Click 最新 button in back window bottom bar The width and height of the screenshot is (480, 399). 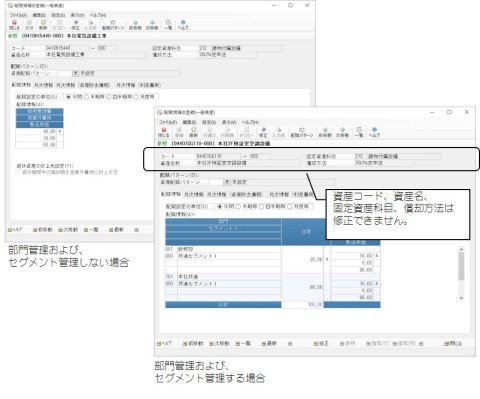pos(116,230)
